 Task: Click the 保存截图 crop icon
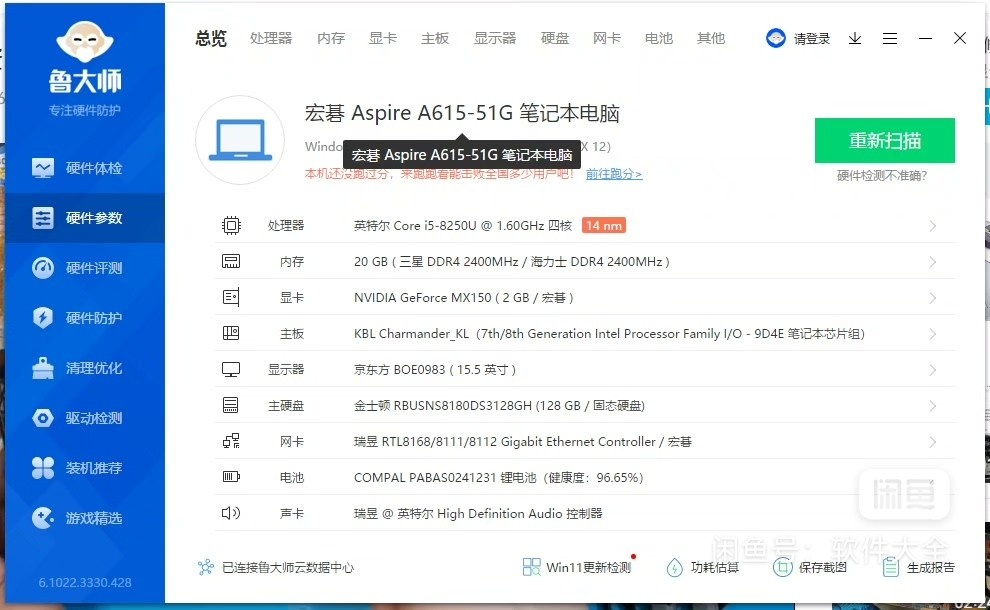[x=782, y=567]
